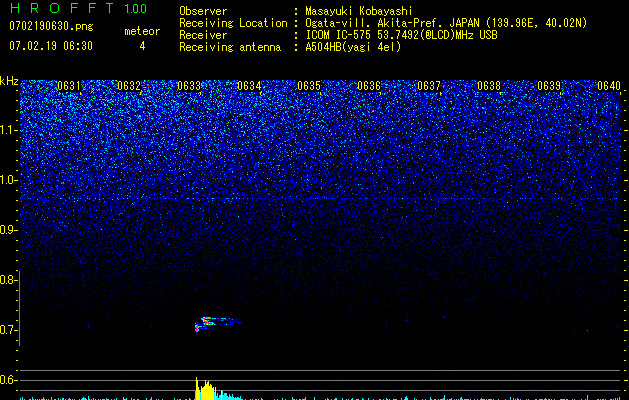The width and height of the screenshot is (629, 400).
Task: Click the observer name Masayuki Kobayashi
Action: (359, 11)
